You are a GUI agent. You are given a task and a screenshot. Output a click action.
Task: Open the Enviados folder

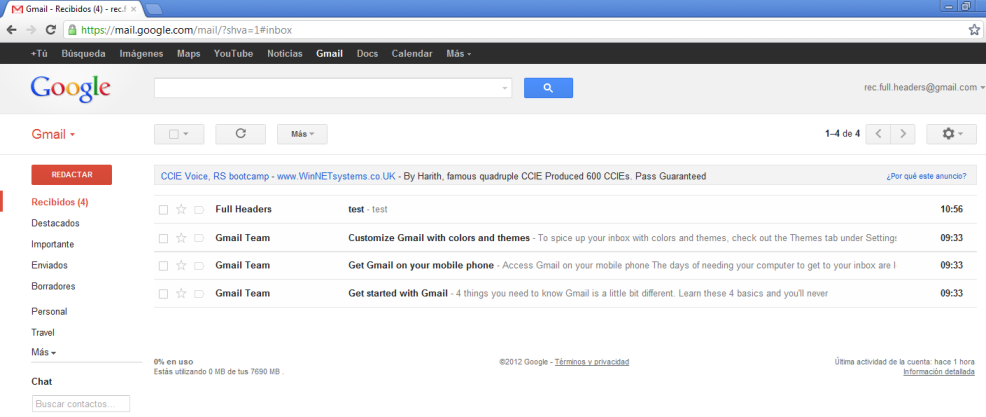pos(50,265)
